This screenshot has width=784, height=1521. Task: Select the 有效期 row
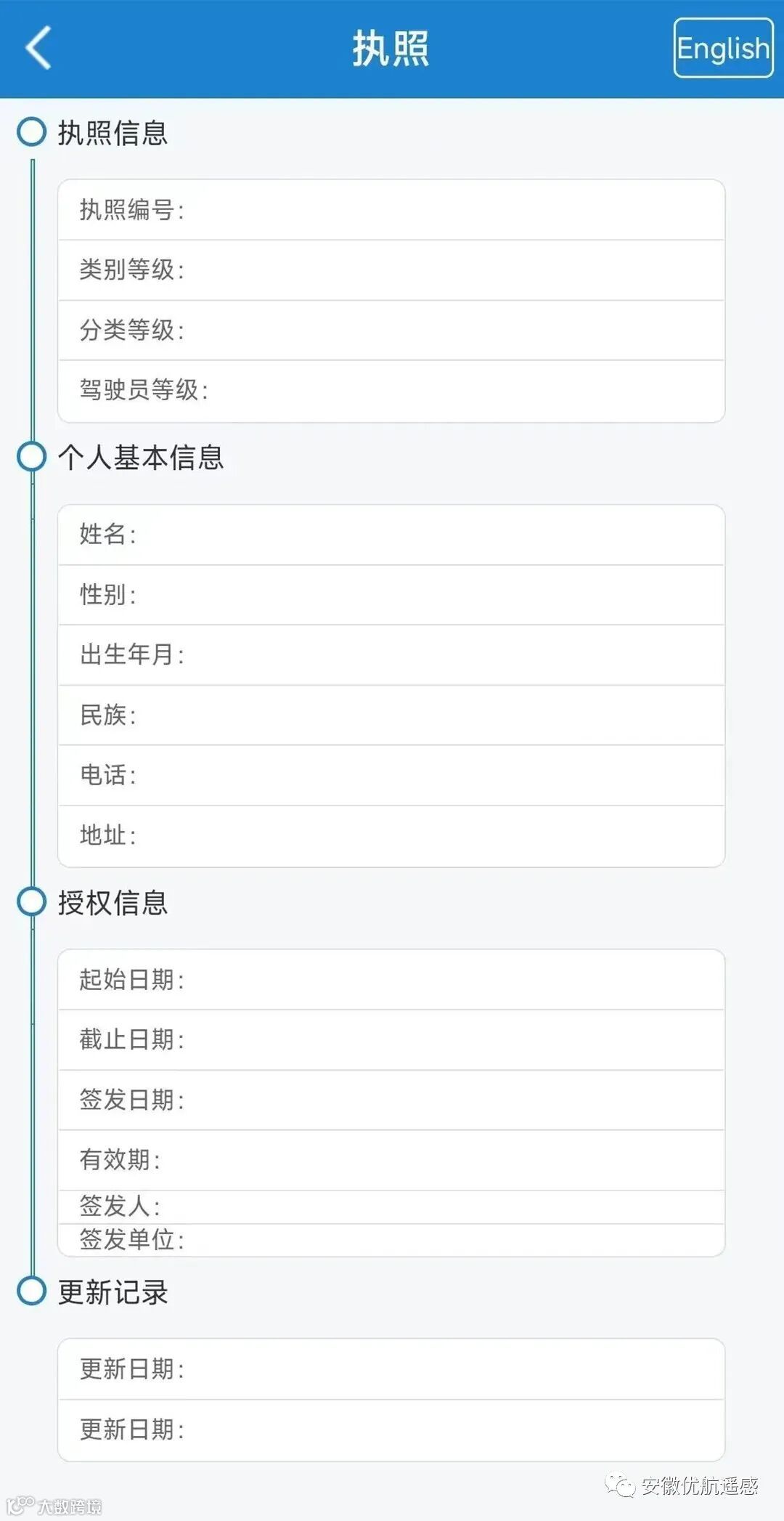(x=391, y=1160)
